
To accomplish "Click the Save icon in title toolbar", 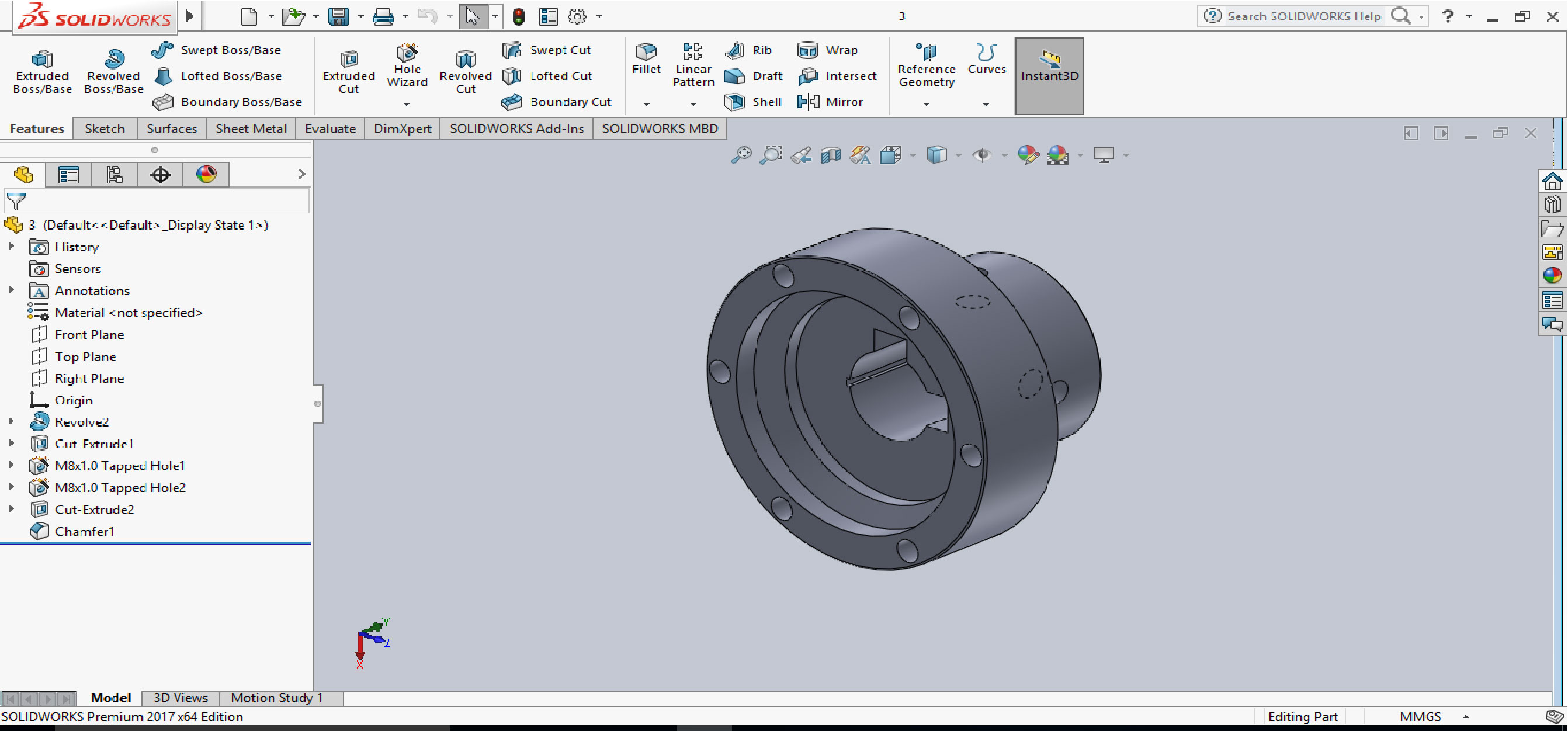I will 338,16.
